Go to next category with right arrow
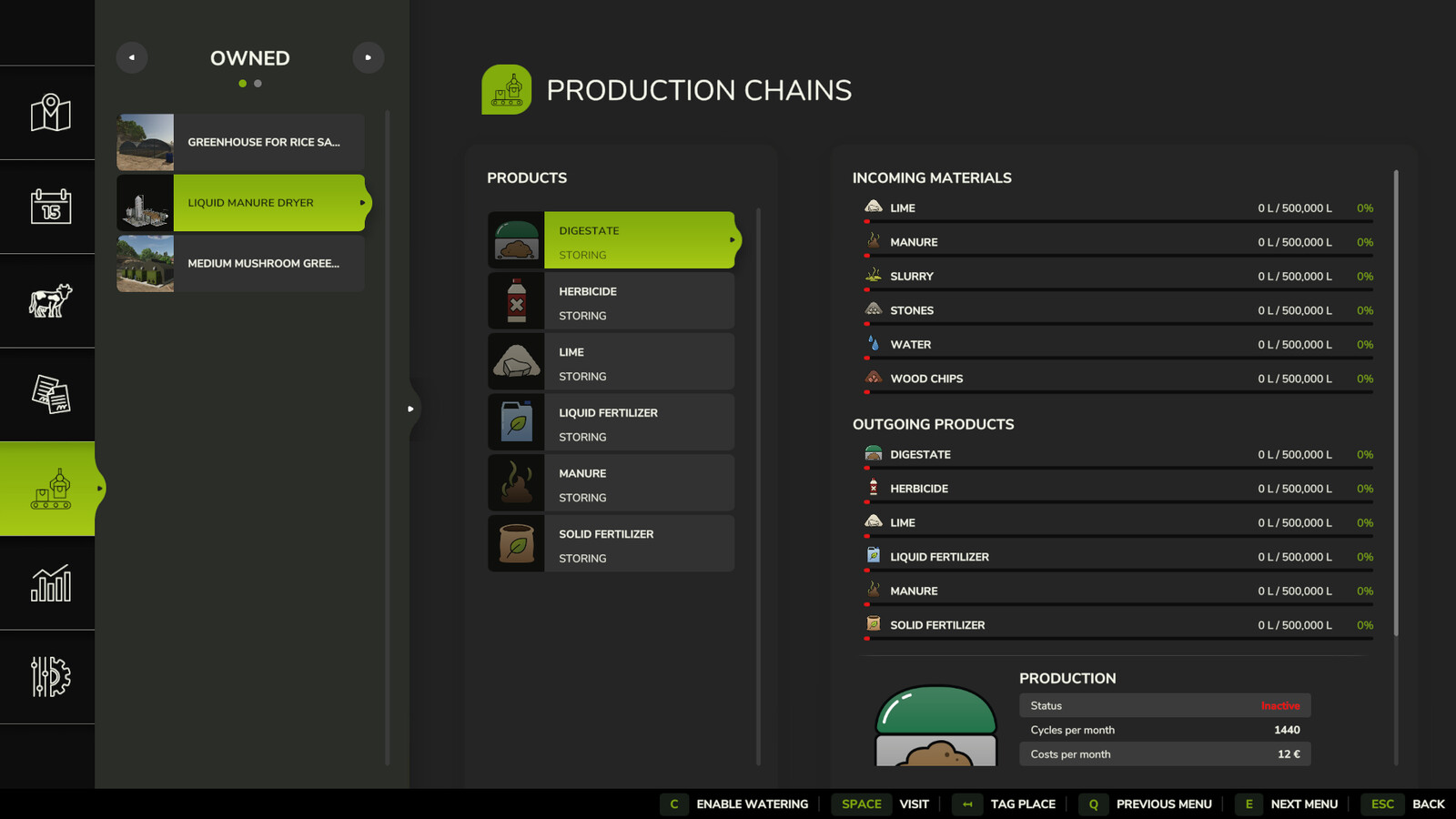1456x819 pixels. pyautogui.click(x=368, y=57)
